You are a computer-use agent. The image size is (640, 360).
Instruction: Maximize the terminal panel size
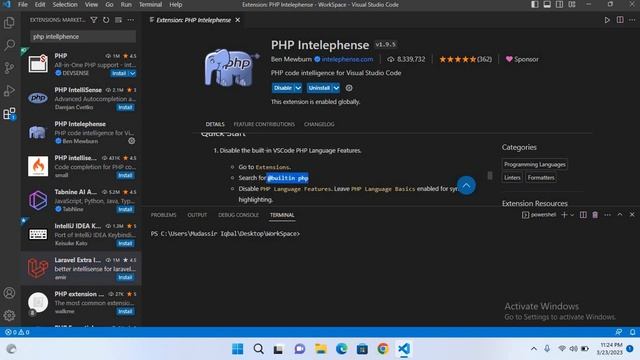(x=620, y=215)
